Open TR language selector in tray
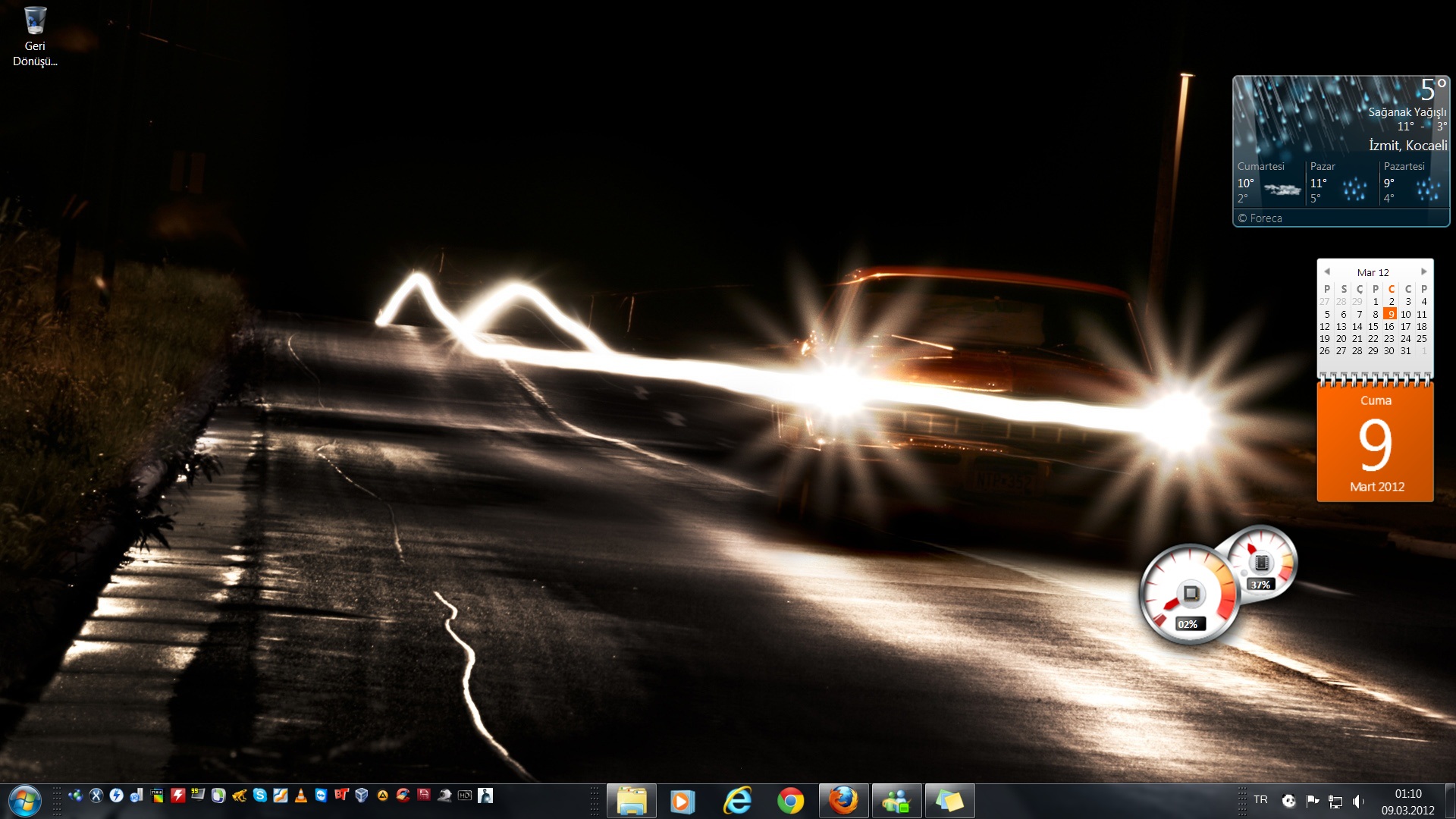1456x819 pixels. pos(1260,800)
